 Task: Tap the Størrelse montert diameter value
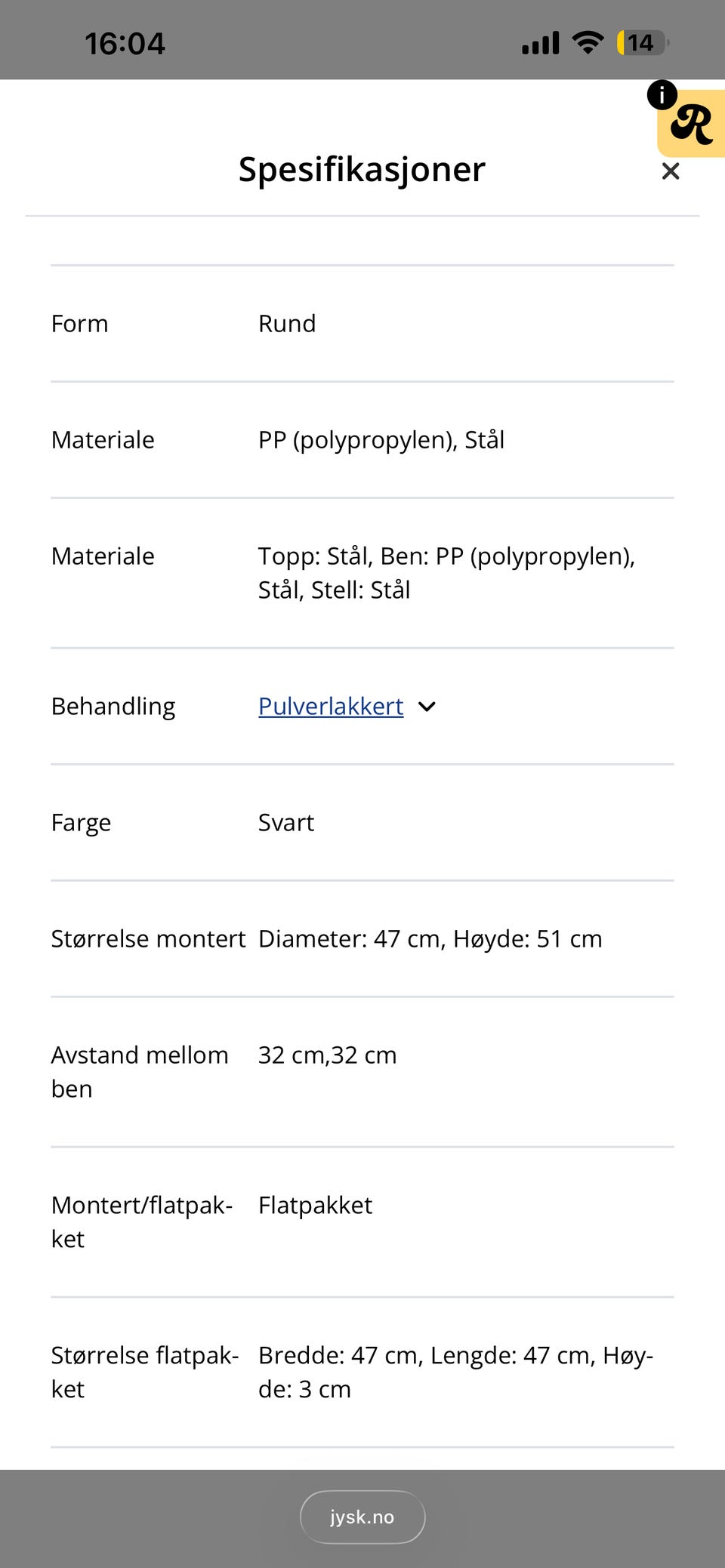tap(430, 939)
